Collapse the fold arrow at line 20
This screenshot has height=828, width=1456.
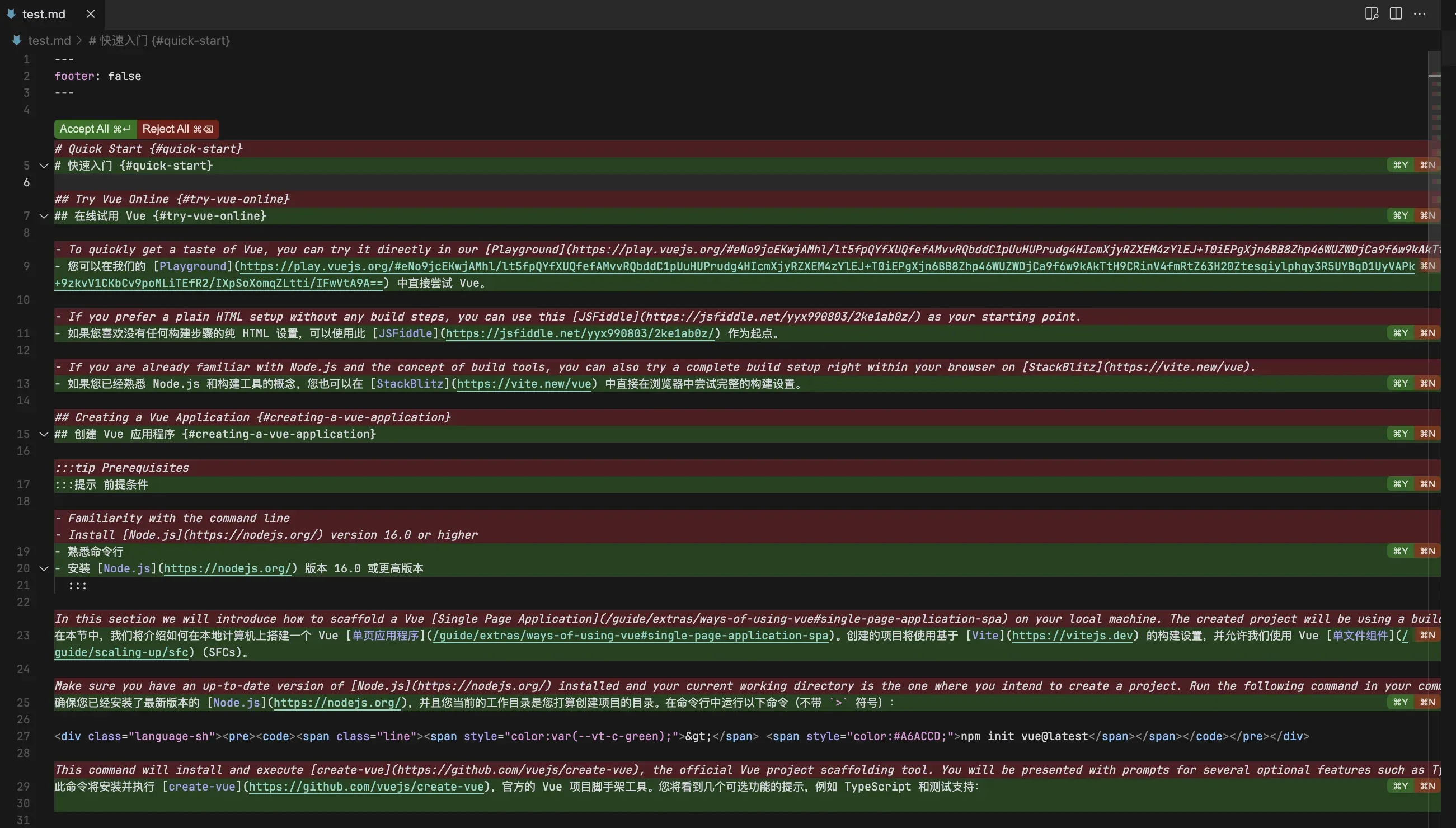[x=44, y=568]
